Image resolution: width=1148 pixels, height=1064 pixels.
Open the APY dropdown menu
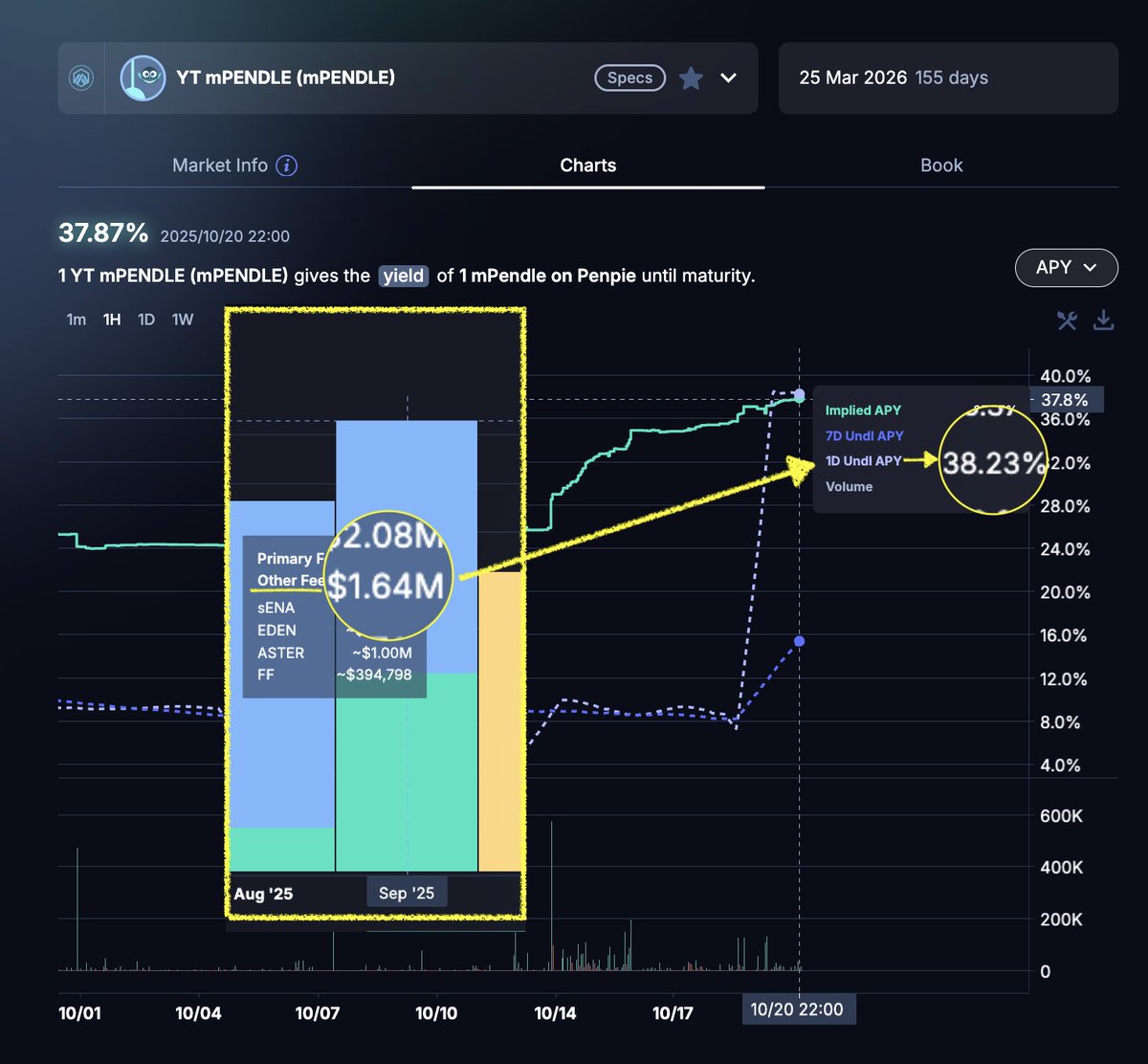click(x=1066, y=268)
